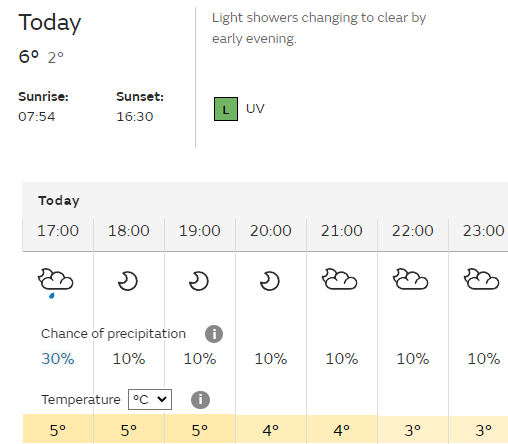The image size is (508, 444).
Task: Open the °C temperature unit dropdown
Action: pyautogui.click(x=150, y=399)
